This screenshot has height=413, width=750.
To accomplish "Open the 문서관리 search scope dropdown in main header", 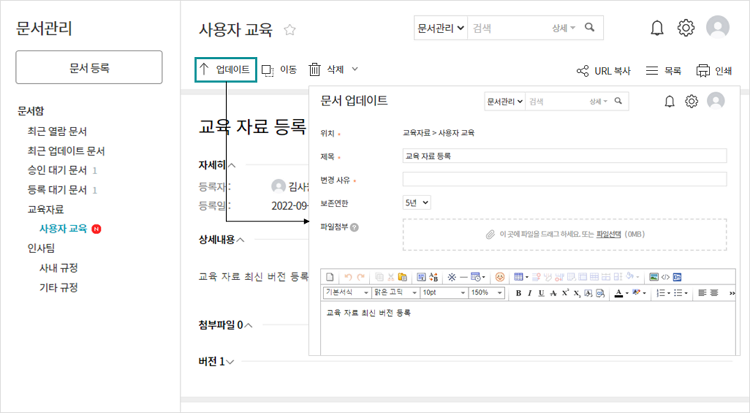I will [441, 28].
